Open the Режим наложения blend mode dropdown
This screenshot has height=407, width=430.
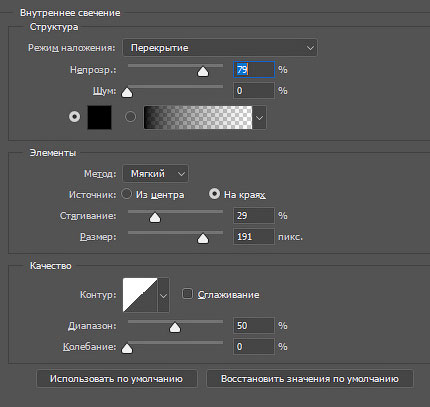tap(220, 48)
